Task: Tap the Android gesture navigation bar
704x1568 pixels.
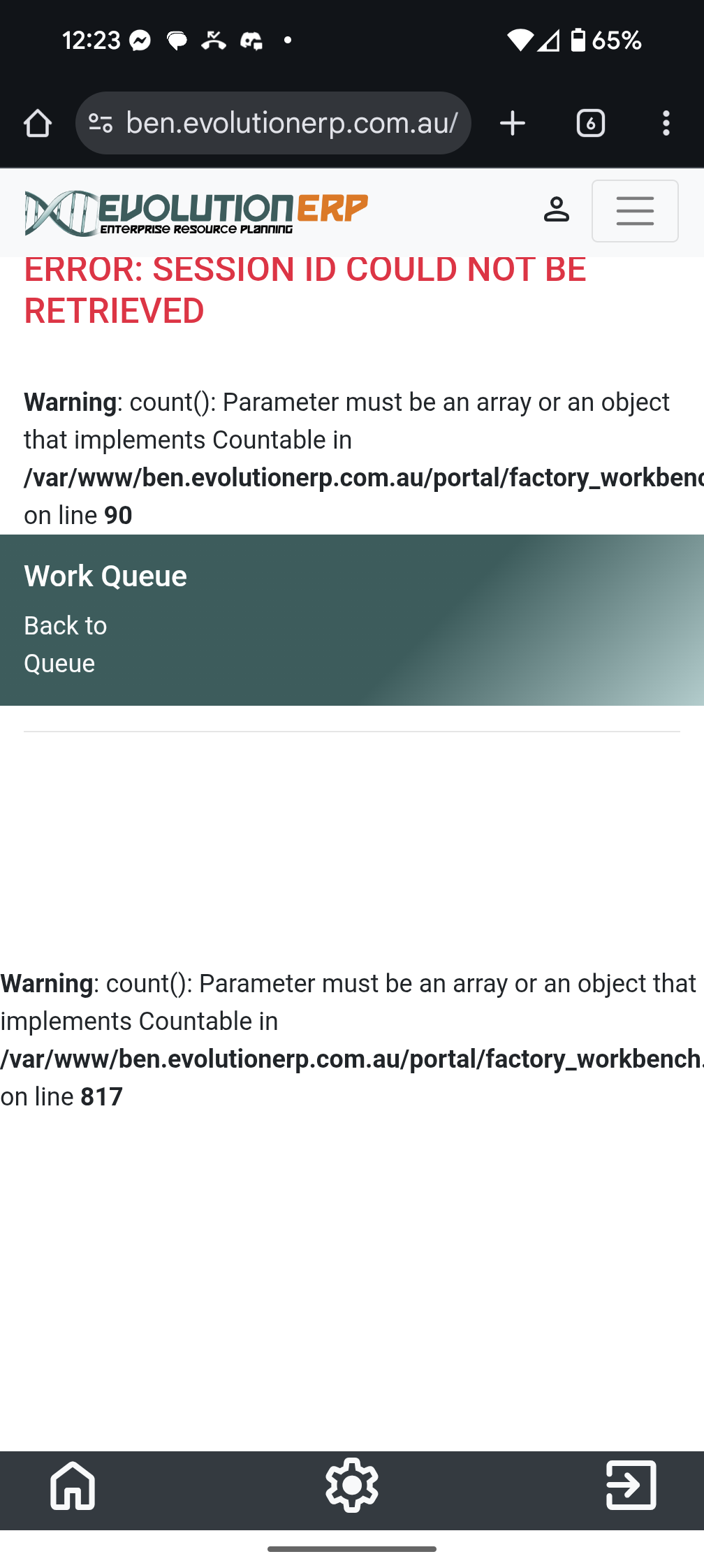Action: [x=352, y=1549]
